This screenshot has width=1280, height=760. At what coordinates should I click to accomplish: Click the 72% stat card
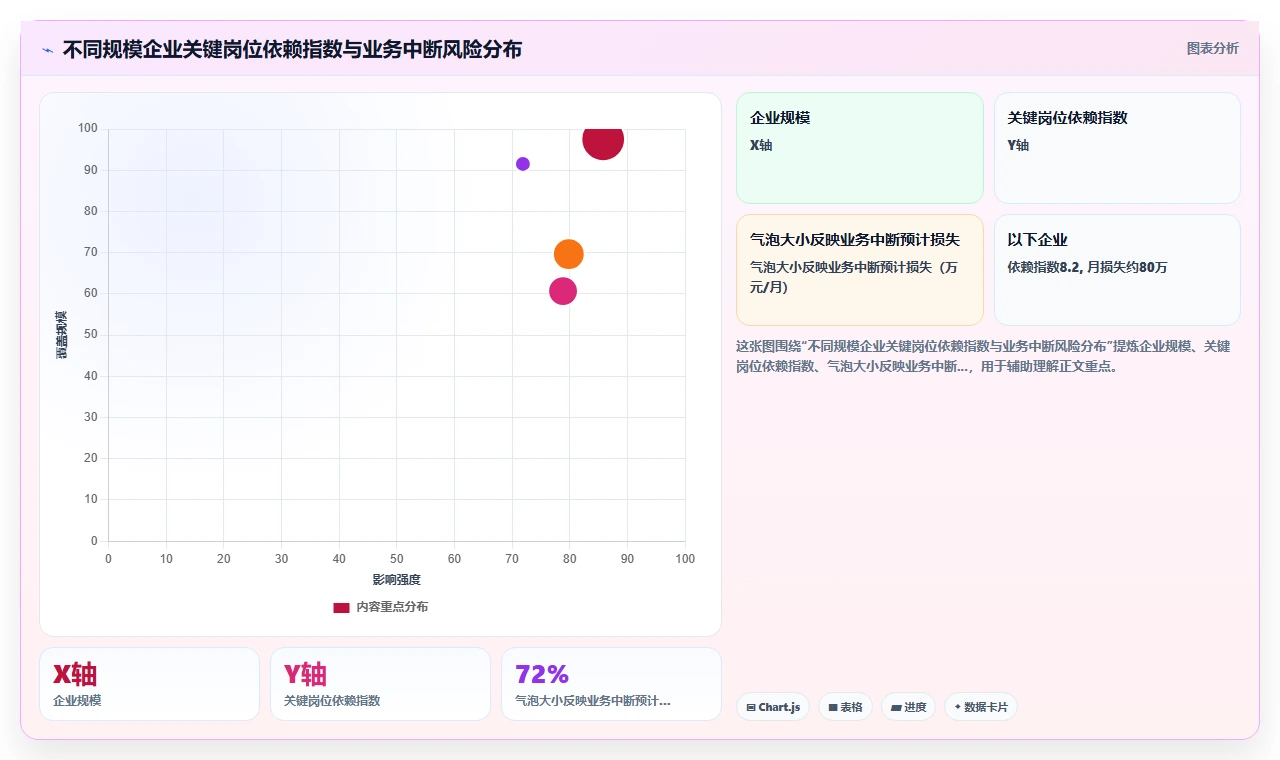pyautogui.click(x=611, y=684)
